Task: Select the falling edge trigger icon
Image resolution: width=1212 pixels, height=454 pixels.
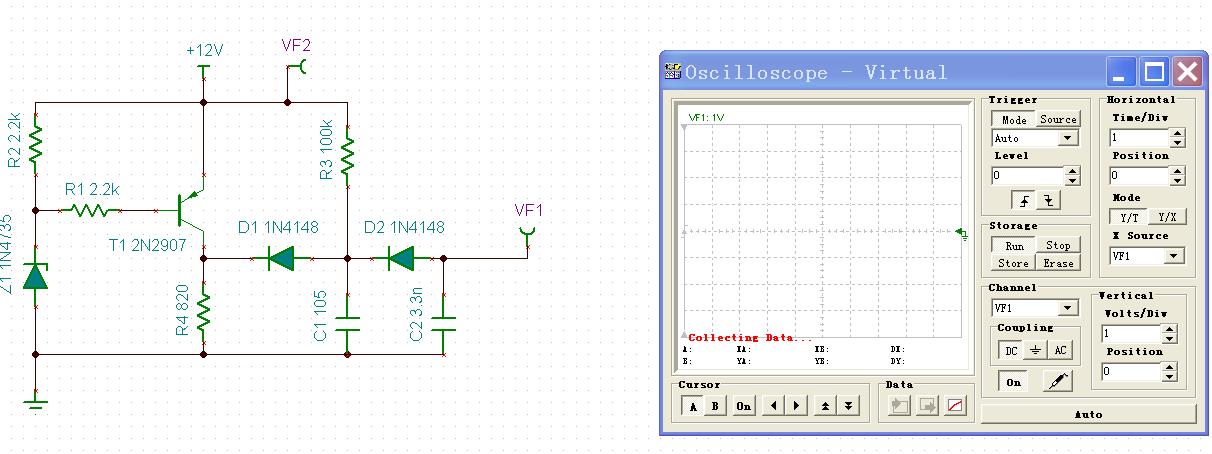Action: [1048, 200]
